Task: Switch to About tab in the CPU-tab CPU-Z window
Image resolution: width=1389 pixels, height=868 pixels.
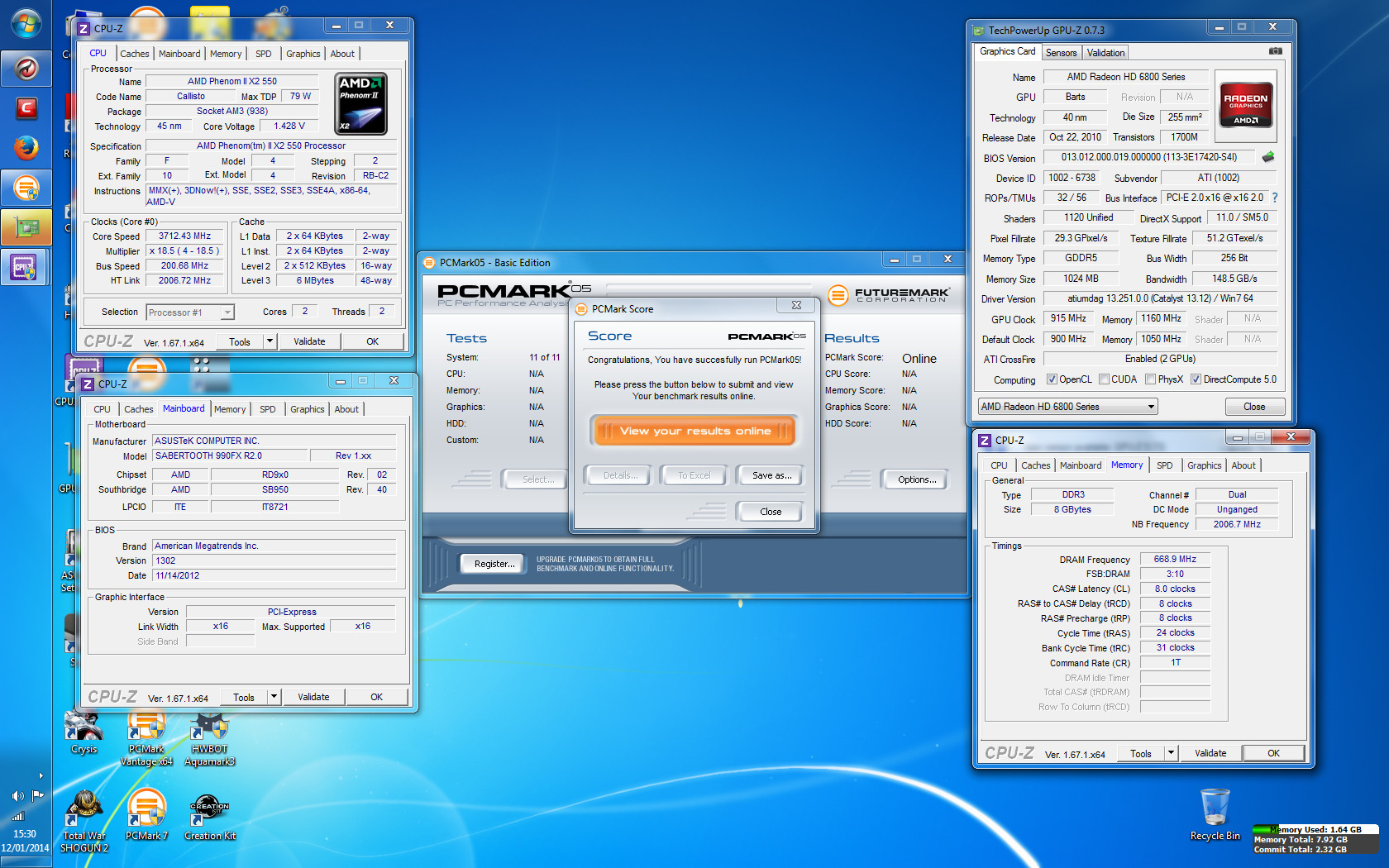Action: [342, 54]
